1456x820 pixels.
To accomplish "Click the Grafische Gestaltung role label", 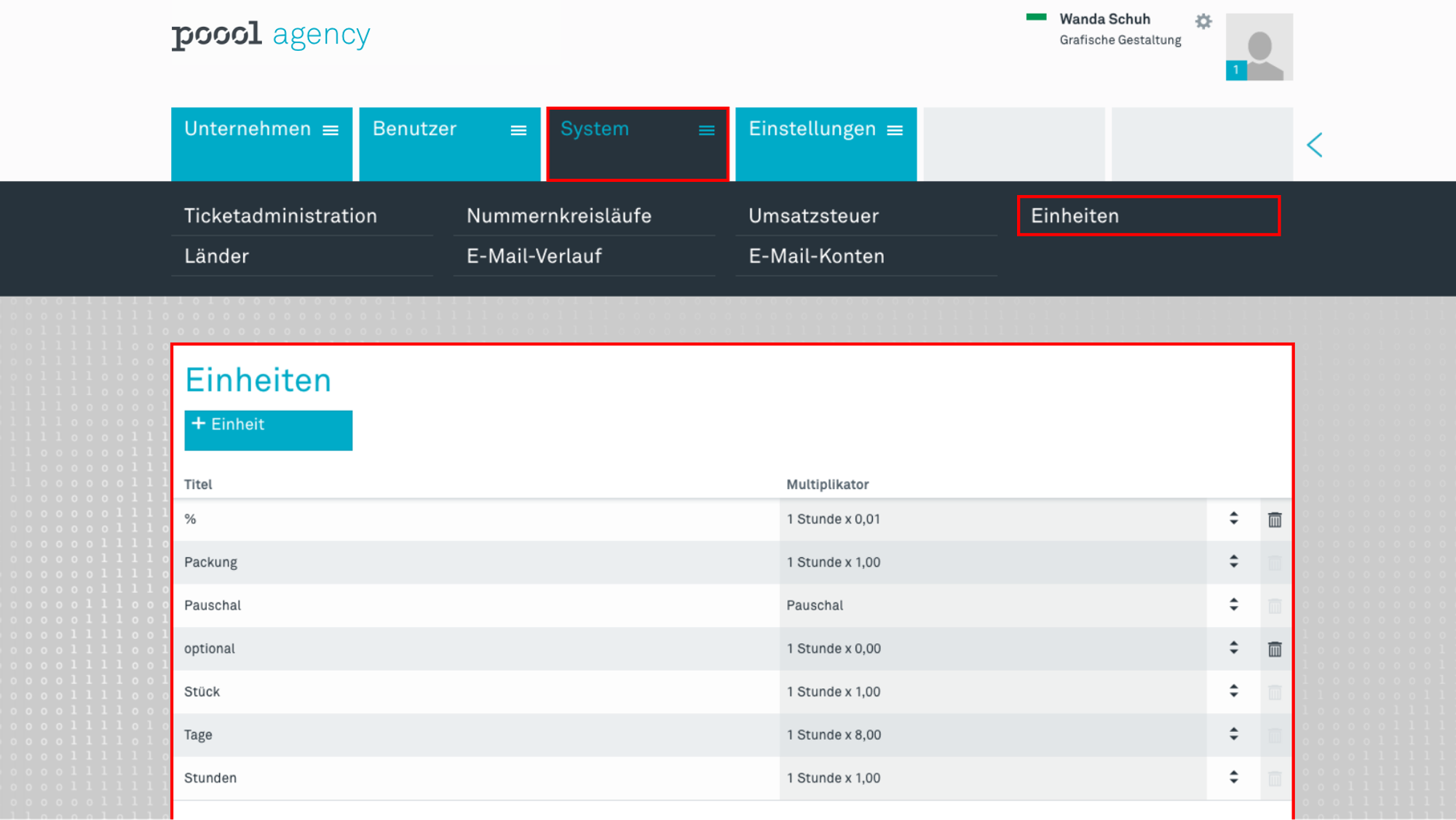I will click(1120, 40).
